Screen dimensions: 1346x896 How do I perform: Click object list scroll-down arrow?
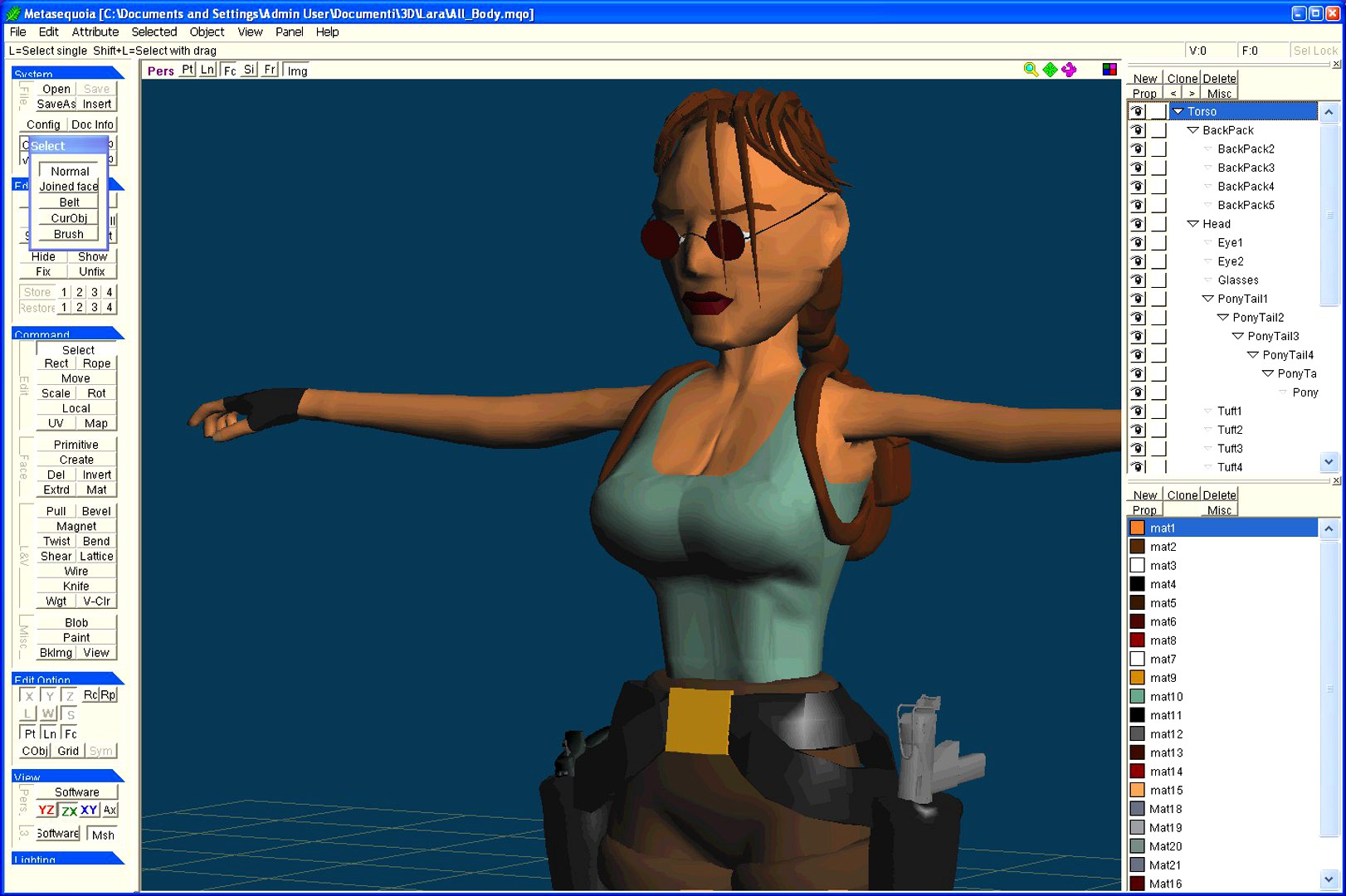click(x=1329, y=462)
